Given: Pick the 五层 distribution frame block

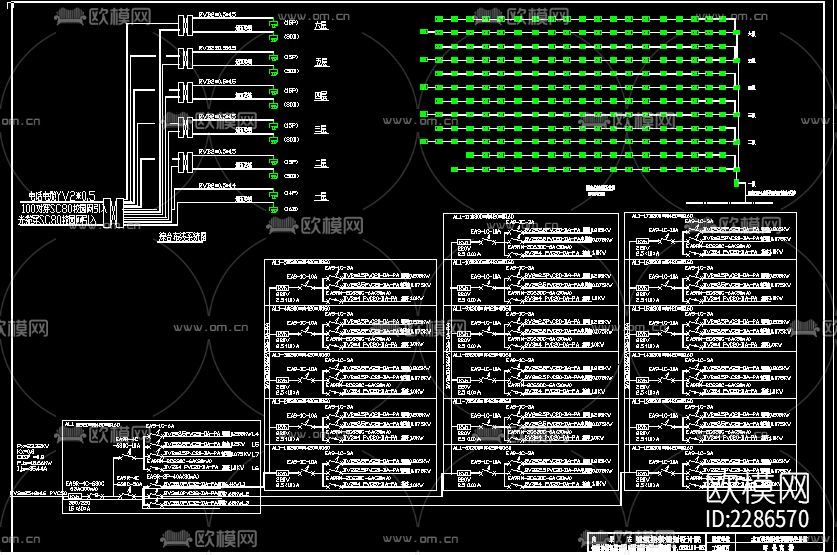Looking at the screenshot, I should click(x=185, y=59).
